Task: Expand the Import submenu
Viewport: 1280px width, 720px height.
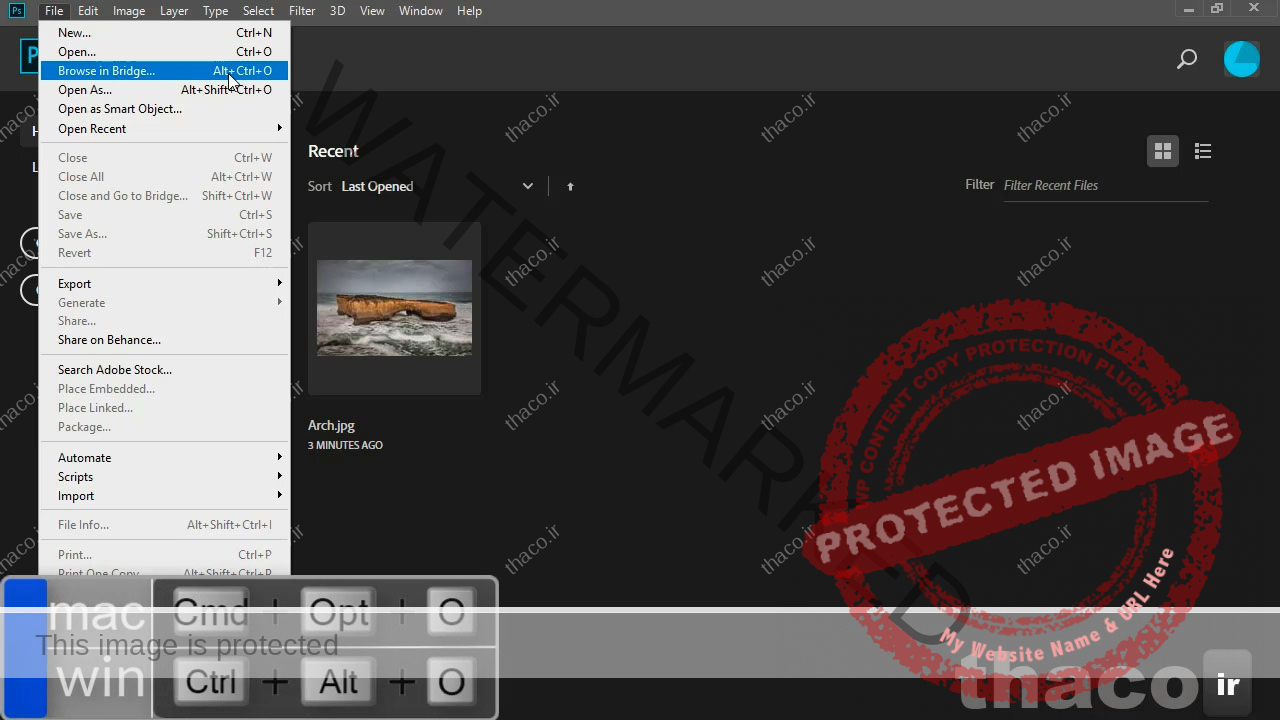Action: coord(164,496)
